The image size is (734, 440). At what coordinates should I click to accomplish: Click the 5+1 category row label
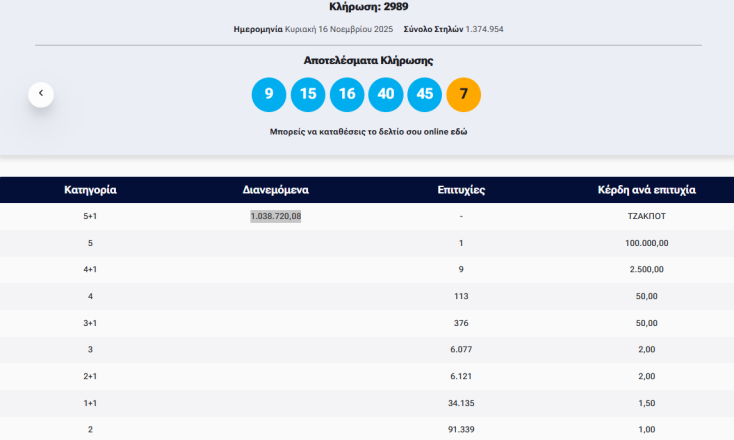(x=91, y=216)
